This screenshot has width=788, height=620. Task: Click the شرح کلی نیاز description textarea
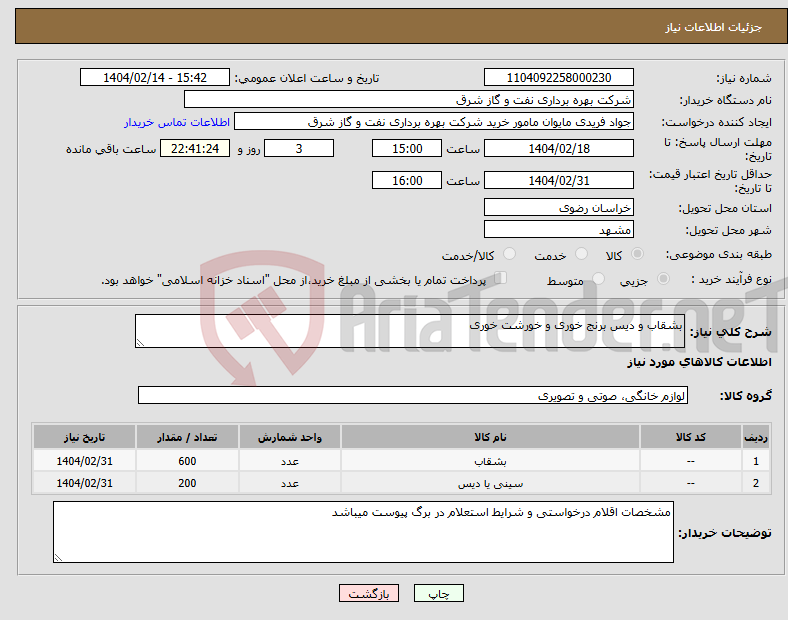(x=410, y=331)
